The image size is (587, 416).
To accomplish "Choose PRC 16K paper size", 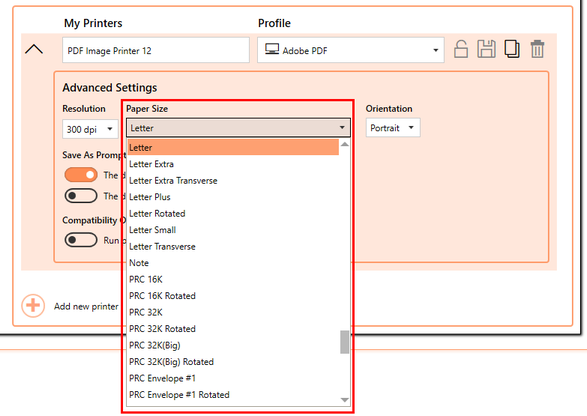I will (x=233, y=279).
